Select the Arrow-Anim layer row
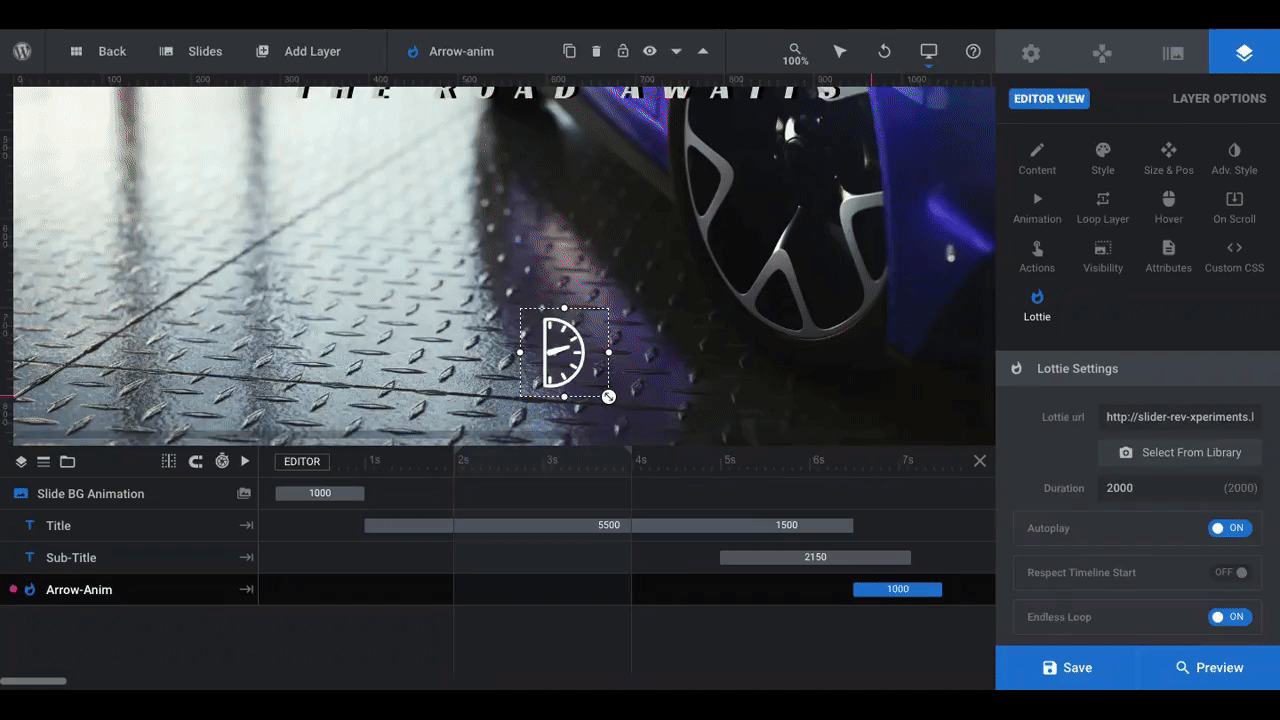This screenshot has height=720, width=1280. click(x=129, y=589)
